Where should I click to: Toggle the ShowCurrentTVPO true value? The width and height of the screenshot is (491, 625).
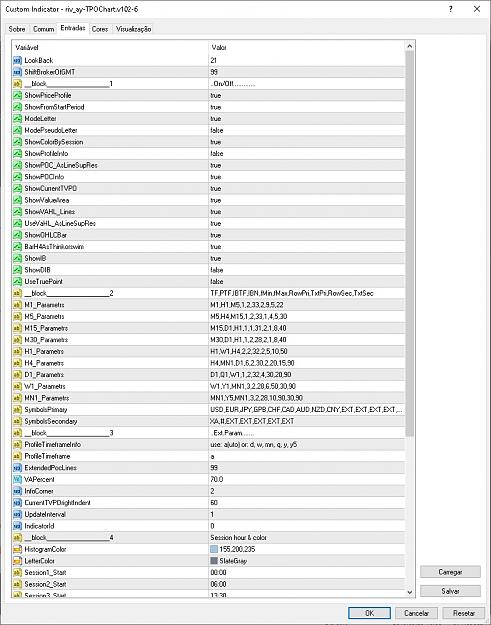[x=216, y=189]
